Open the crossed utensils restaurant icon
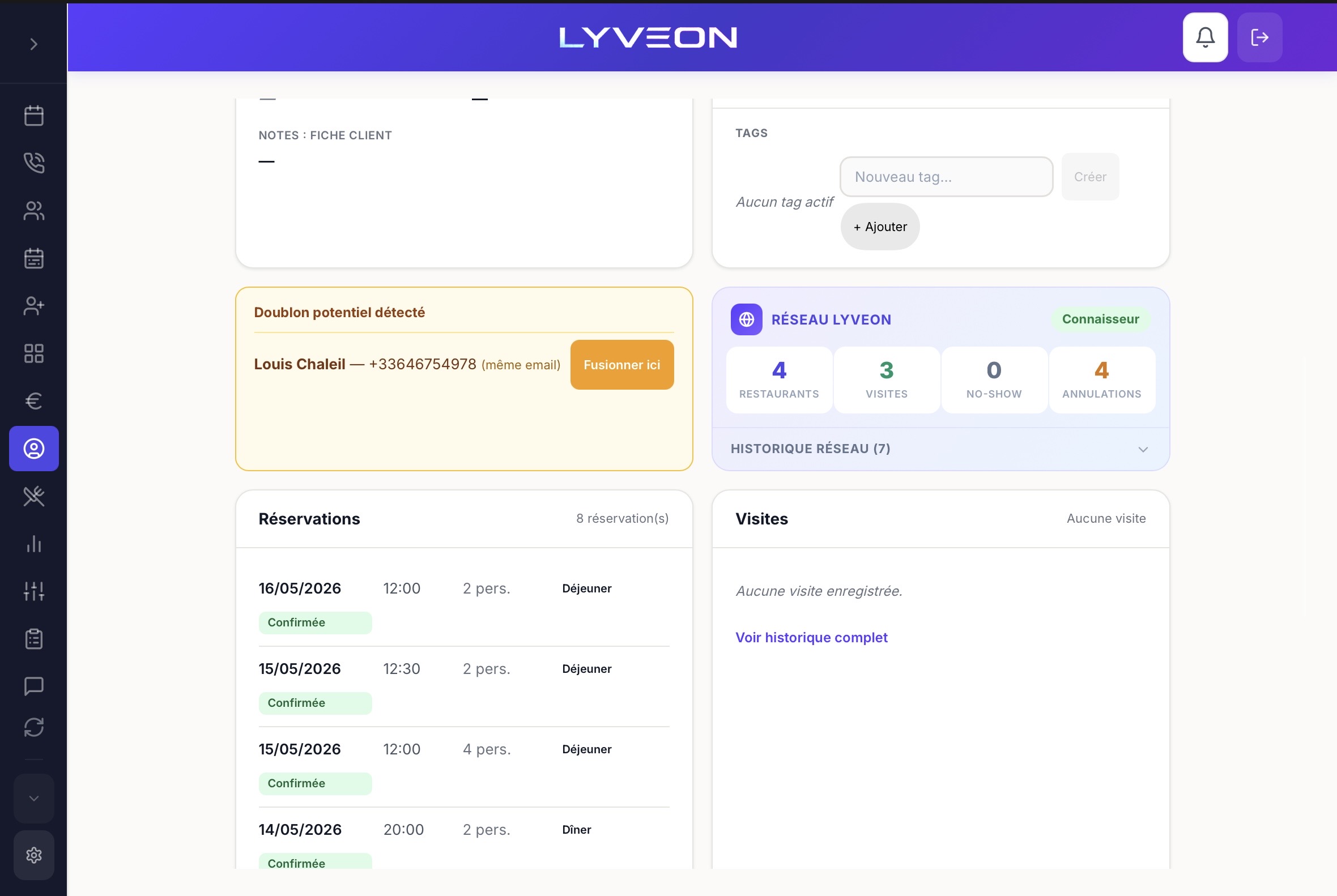Screen dimensions: 1337x896 click(34, 496)
